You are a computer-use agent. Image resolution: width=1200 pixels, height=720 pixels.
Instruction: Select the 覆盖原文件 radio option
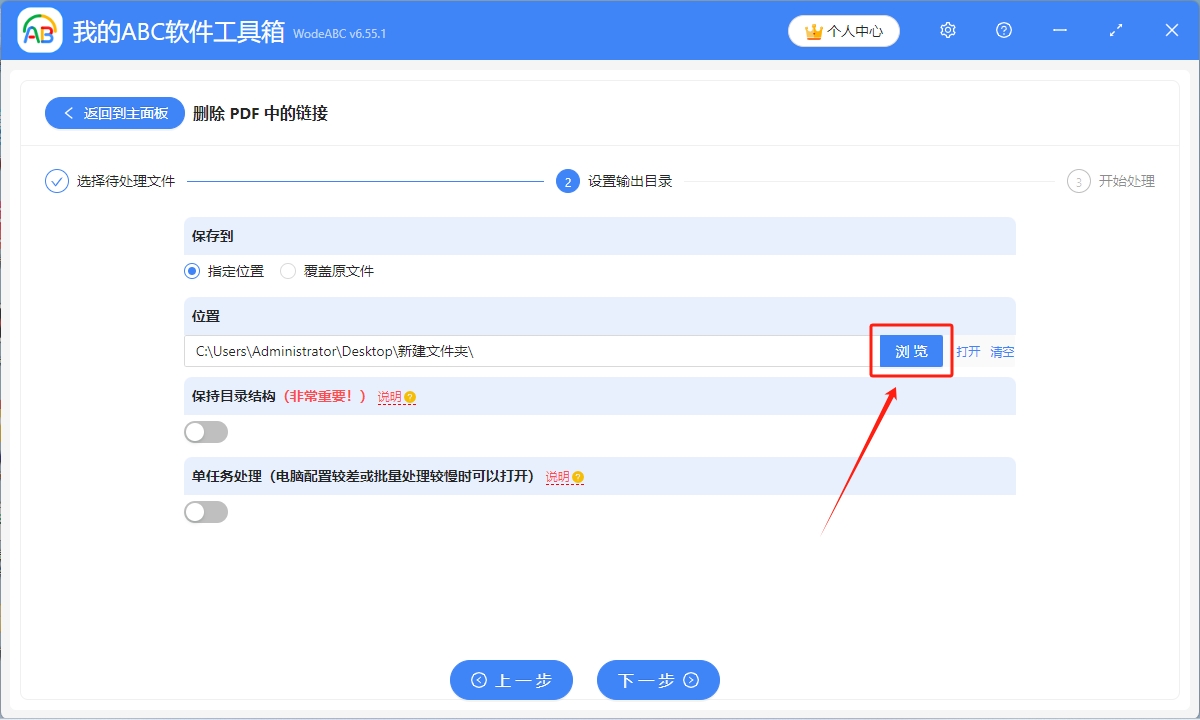point(287,270)
